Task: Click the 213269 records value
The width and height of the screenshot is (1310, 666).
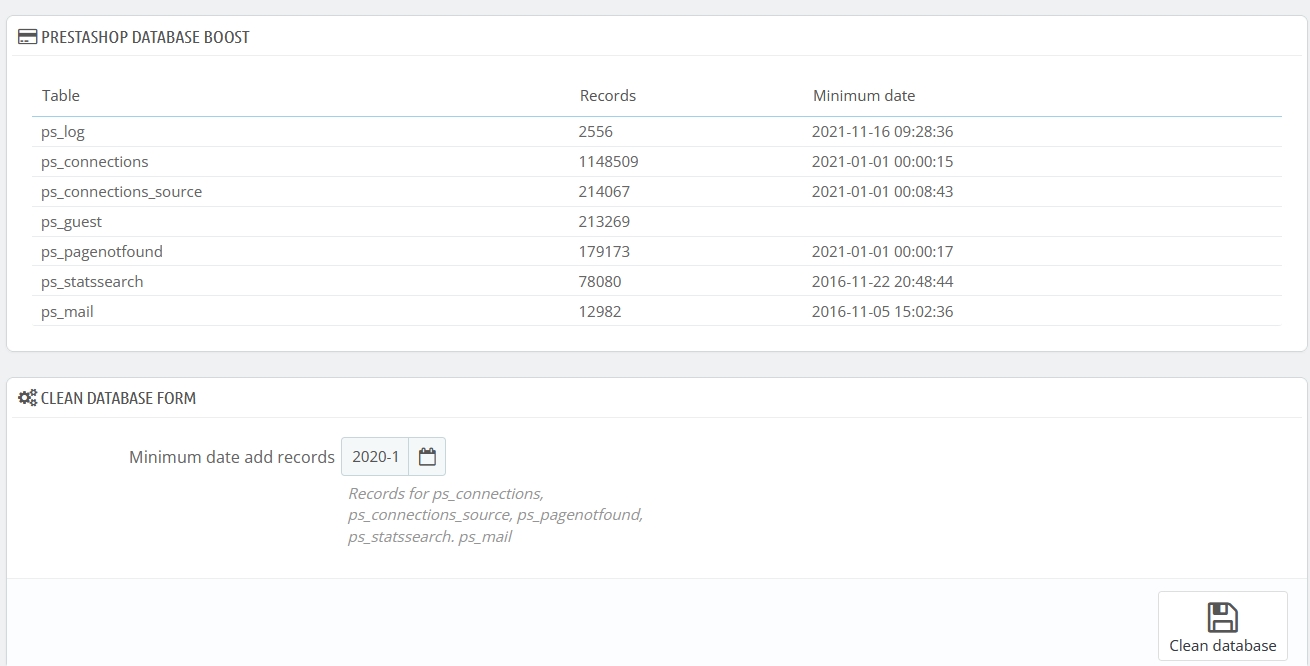Action: pos(605,222)
